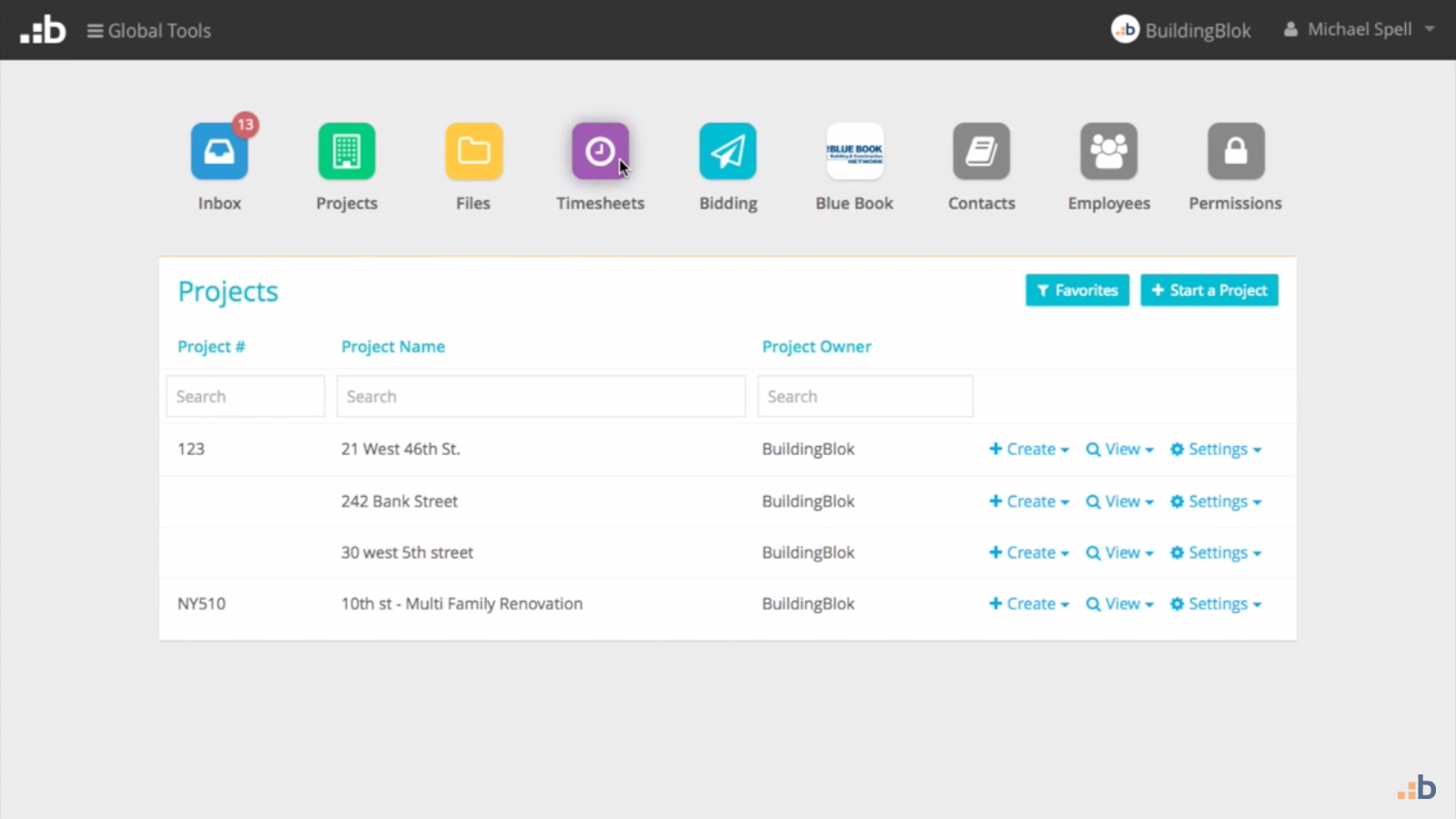Open the Inbox with 13 notifications
The width and height of the screenshot is (1456, 819).
[218, 151]
